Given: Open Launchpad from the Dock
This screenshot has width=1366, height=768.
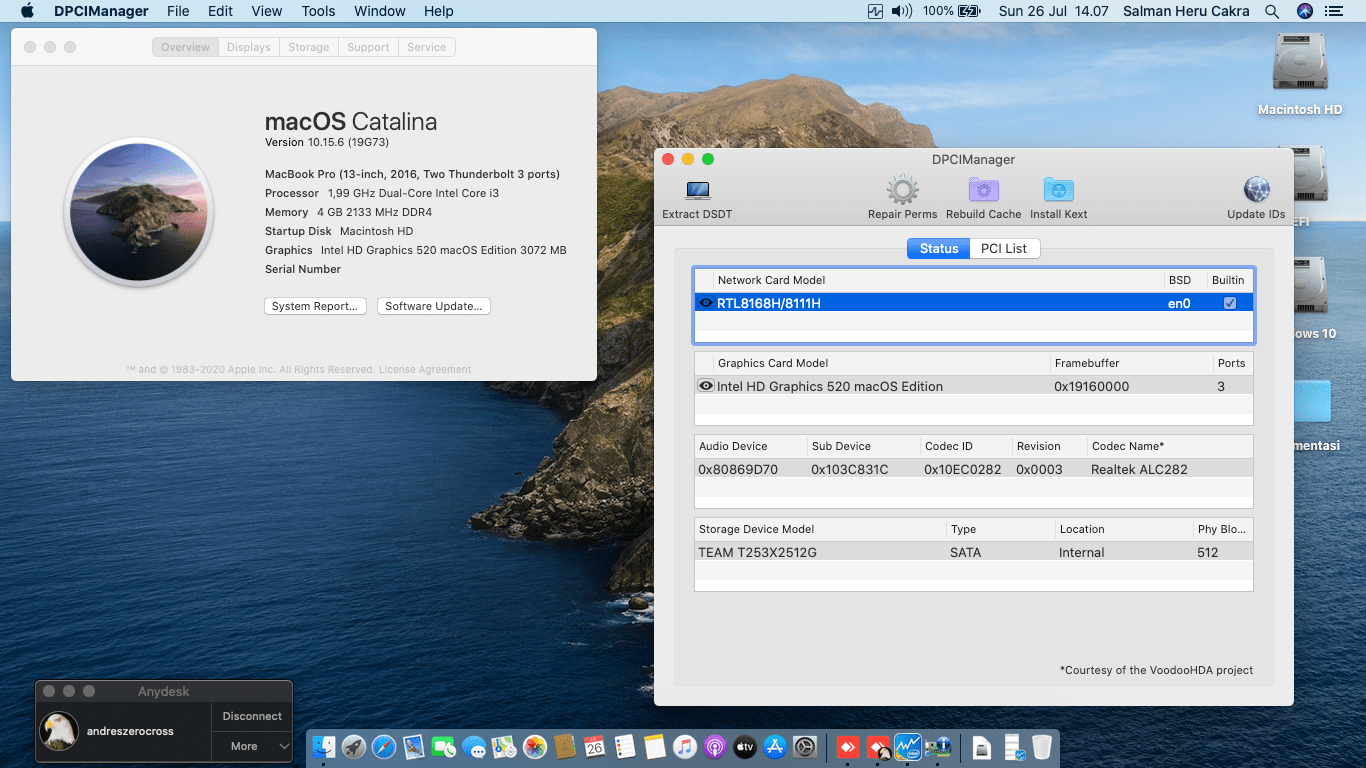Looking at the screenshot, I should point(353,746).
